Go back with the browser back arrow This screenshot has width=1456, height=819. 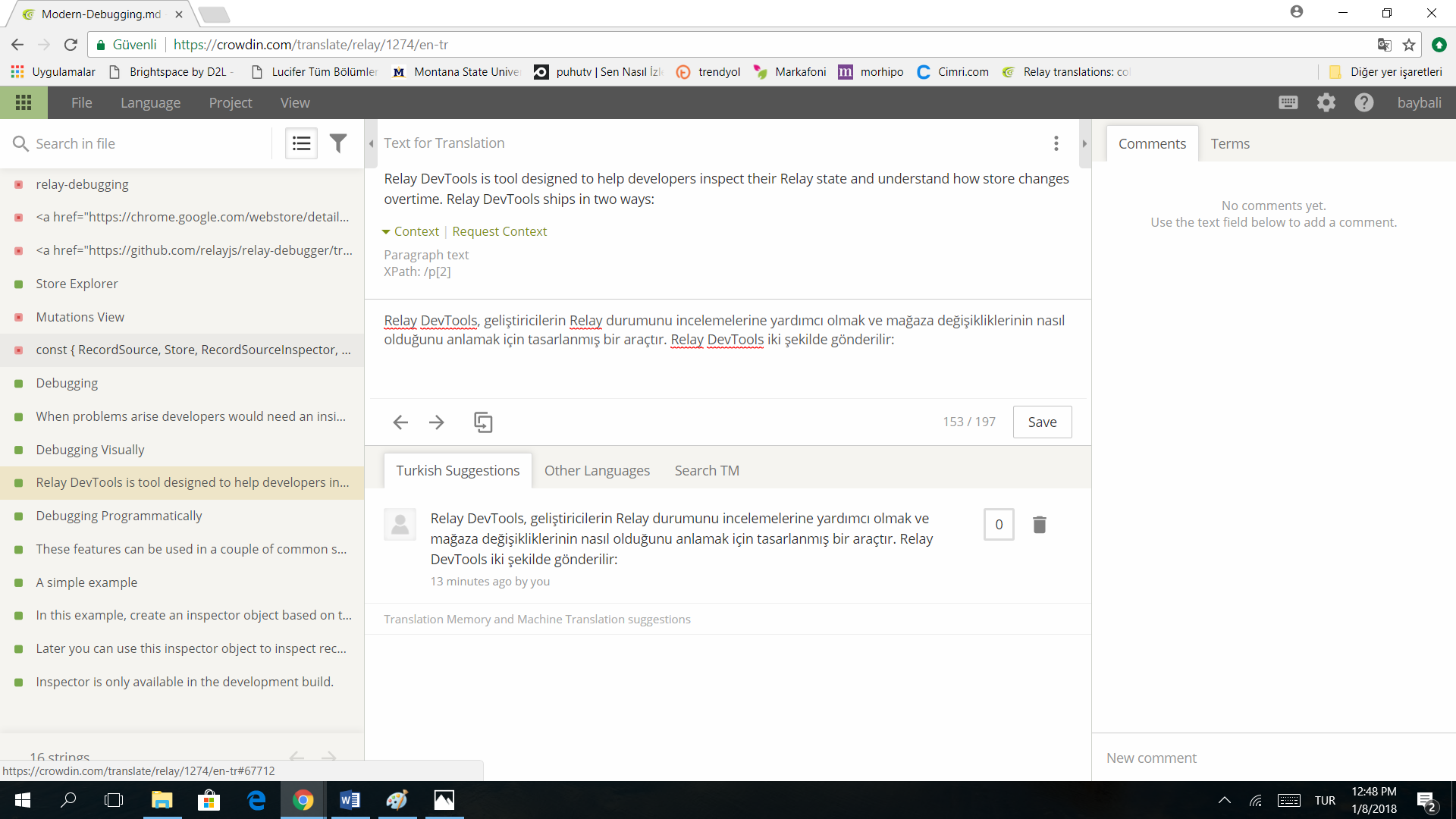click(17, 45)
